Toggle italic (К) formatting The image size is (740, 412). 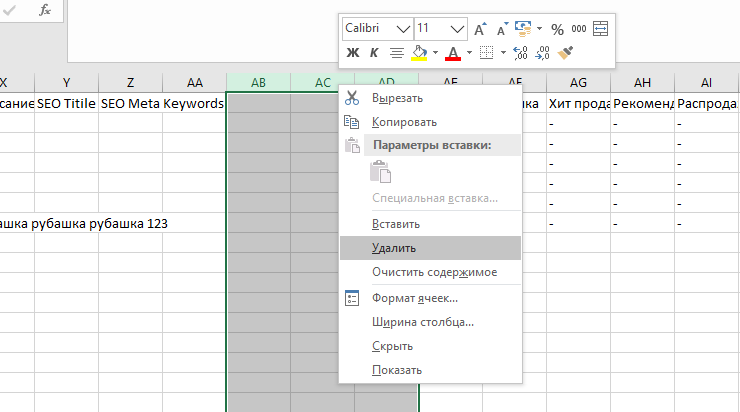pyautogui.click(x=374, y=52)
